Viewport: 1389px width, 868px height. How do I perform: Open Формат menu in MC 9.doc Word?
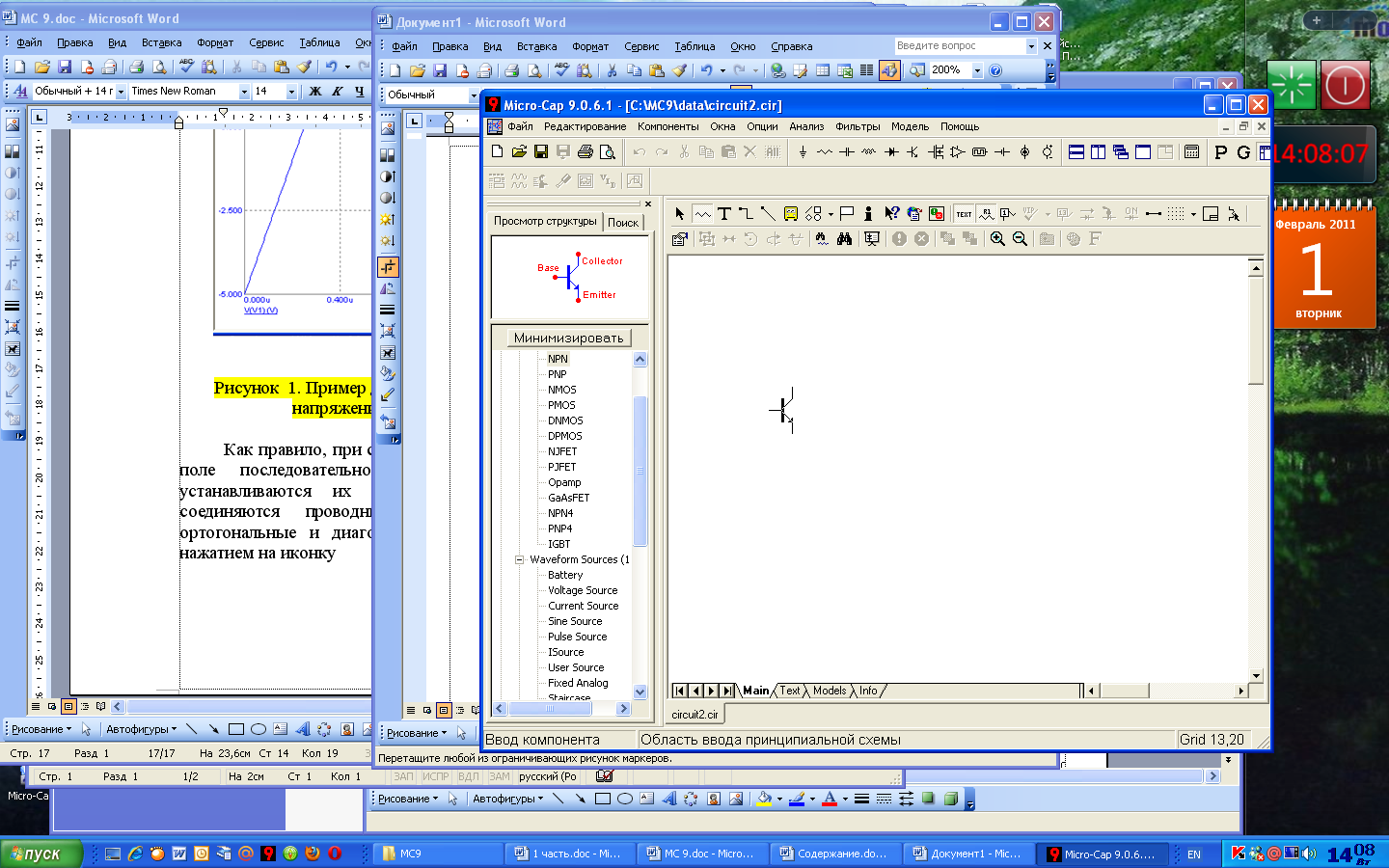215,42
